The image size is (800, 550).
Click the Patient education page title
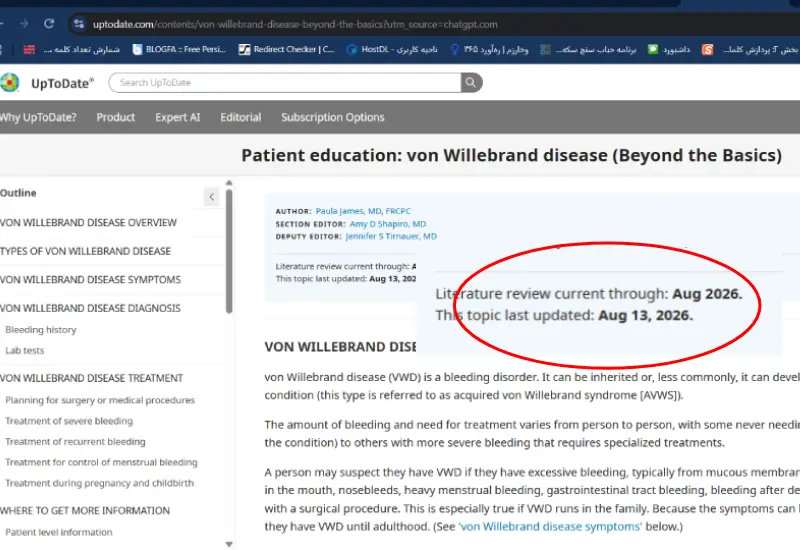(x=511, y=155)
